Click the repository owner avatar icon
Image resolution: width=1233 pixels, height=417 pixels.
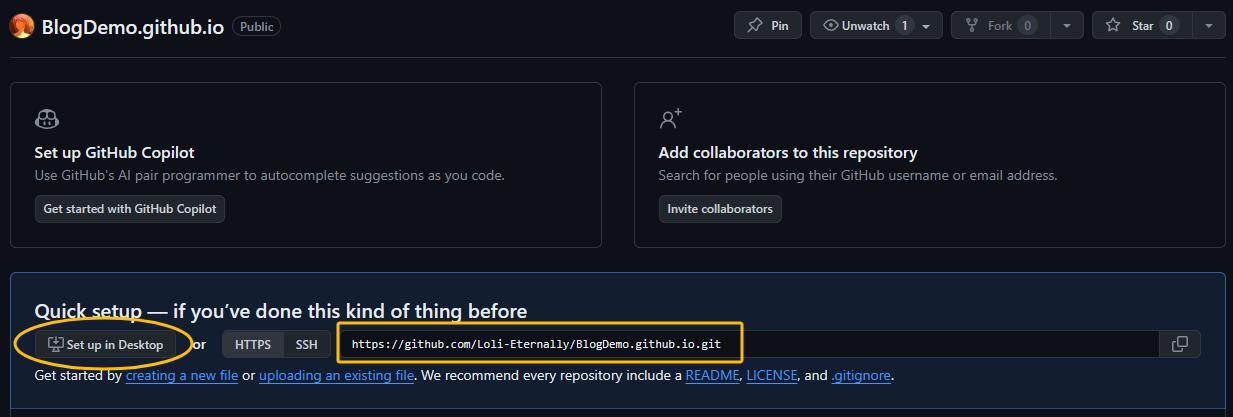pos(22,26)
